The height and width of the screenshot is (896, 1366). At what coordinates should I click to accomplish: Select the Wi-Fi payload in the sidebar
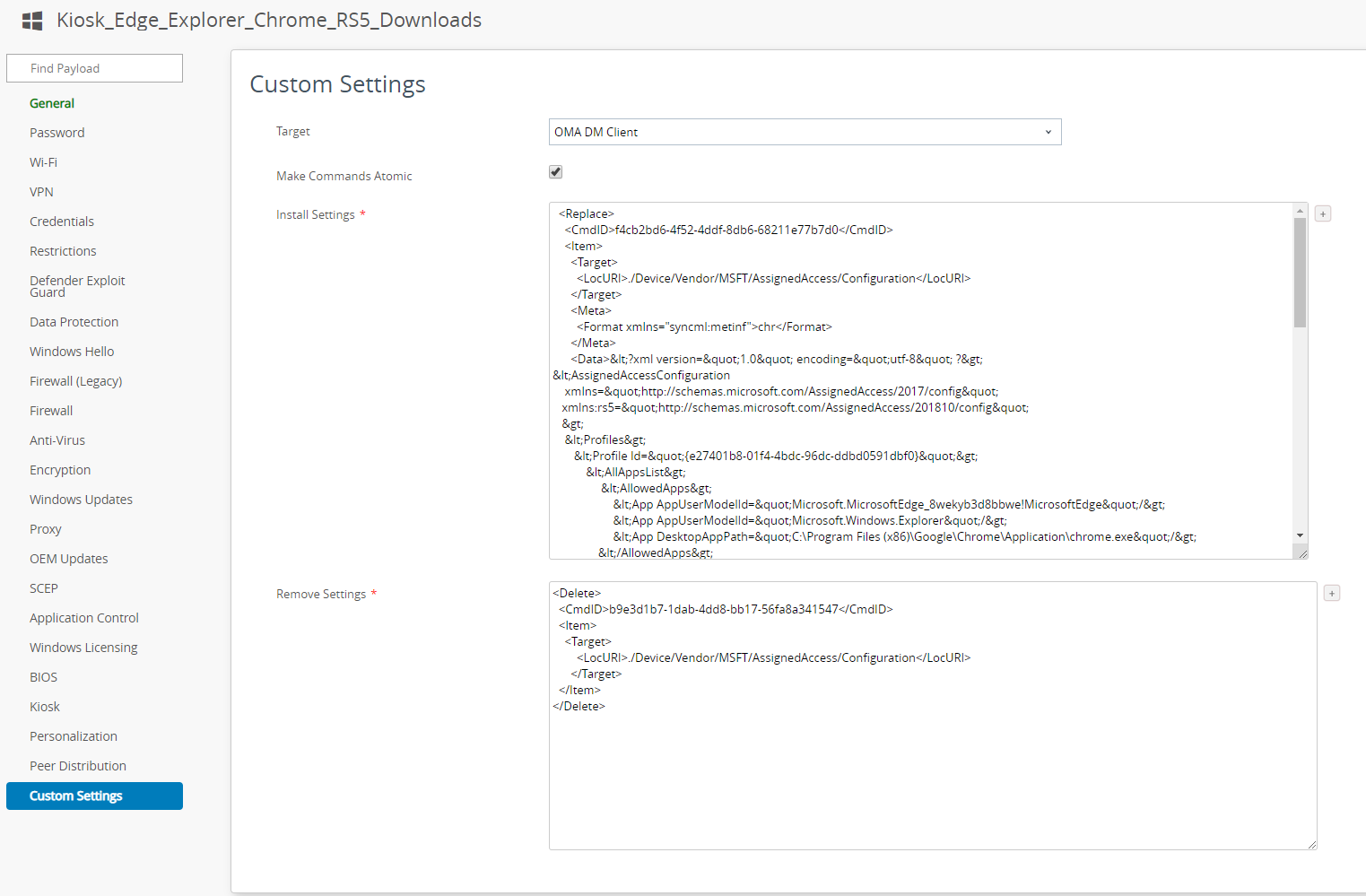[x=43, y=162]
